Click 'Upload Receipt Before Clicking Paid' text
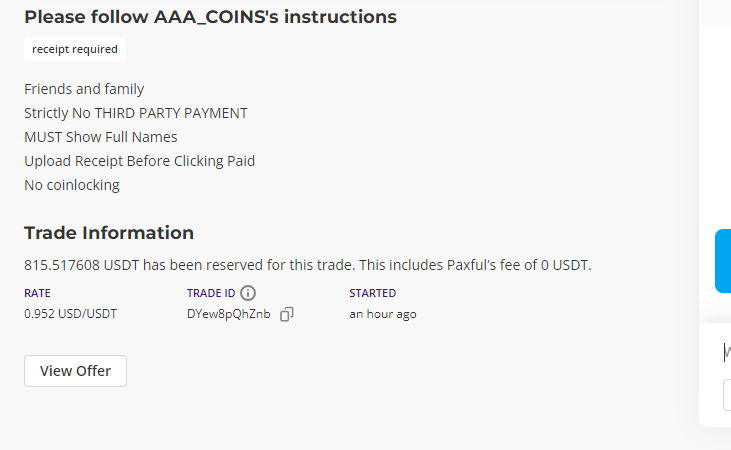The image size is (731, 450). (139, 161)
